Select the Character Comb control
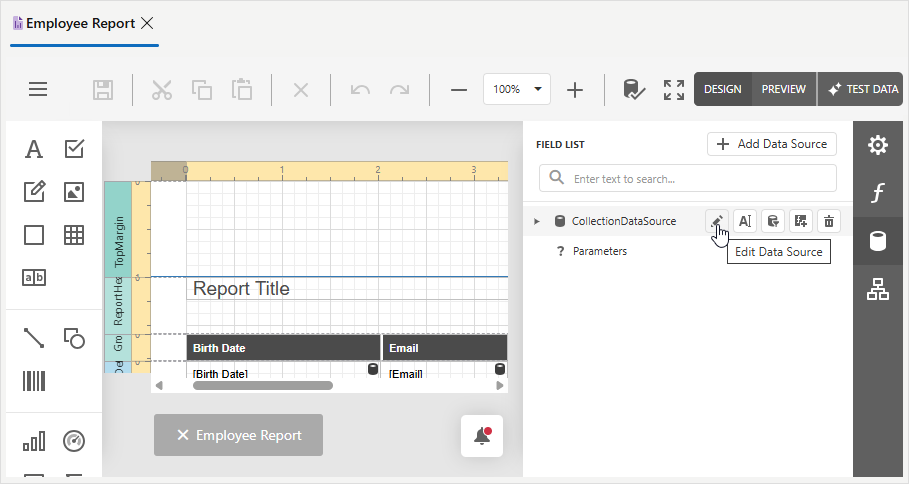 pos(34,278)
